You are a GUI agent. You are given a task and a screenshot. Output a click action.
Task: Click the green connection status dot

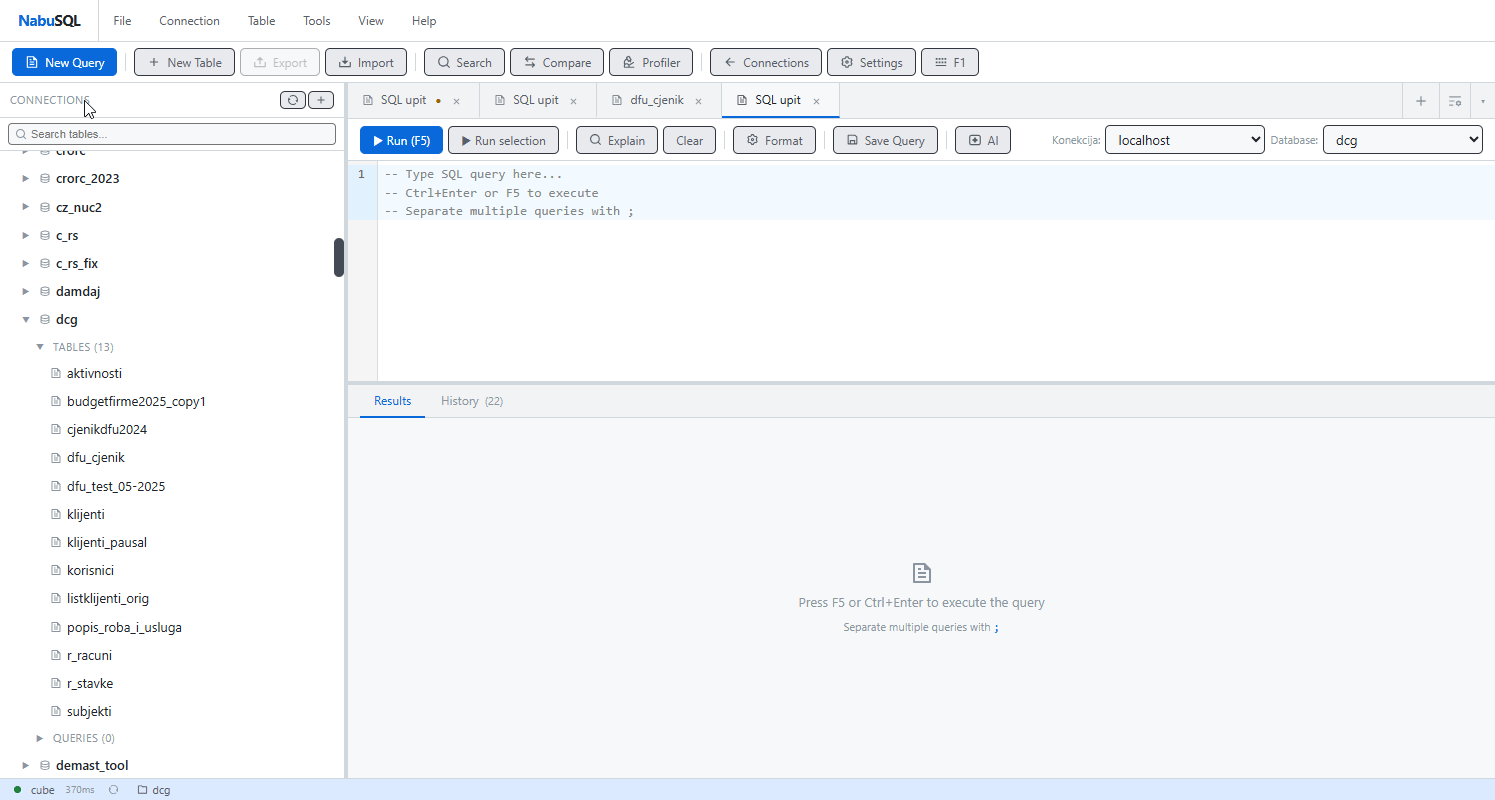pos(17,790)
